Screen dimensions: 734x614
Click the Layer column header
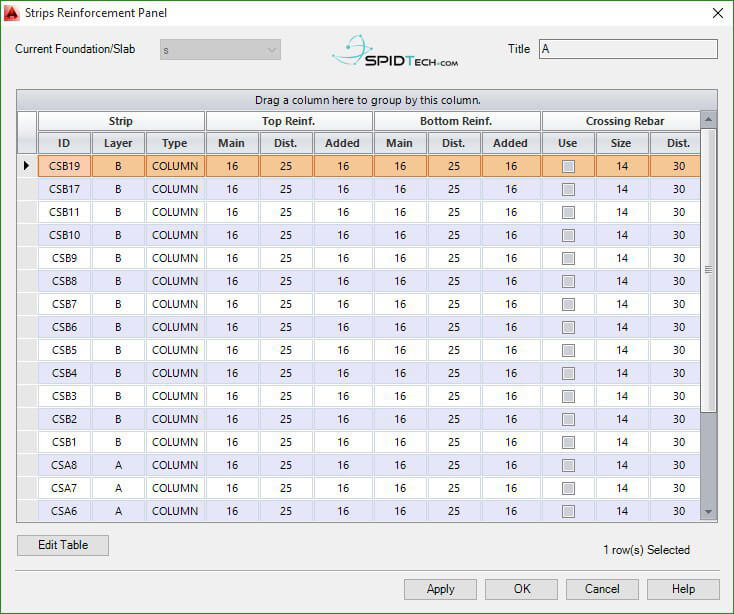(118, 143)
